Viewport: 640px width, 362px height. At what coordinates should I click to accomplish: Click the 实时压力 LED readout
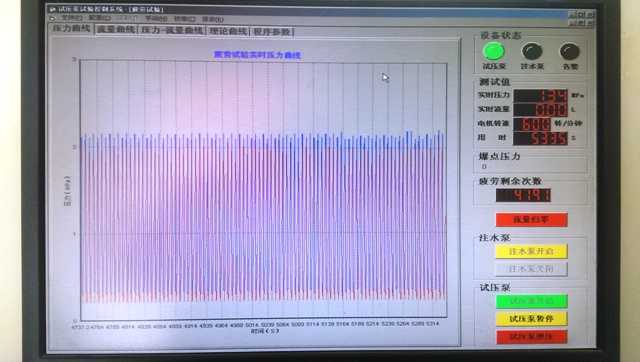point(540,95)
